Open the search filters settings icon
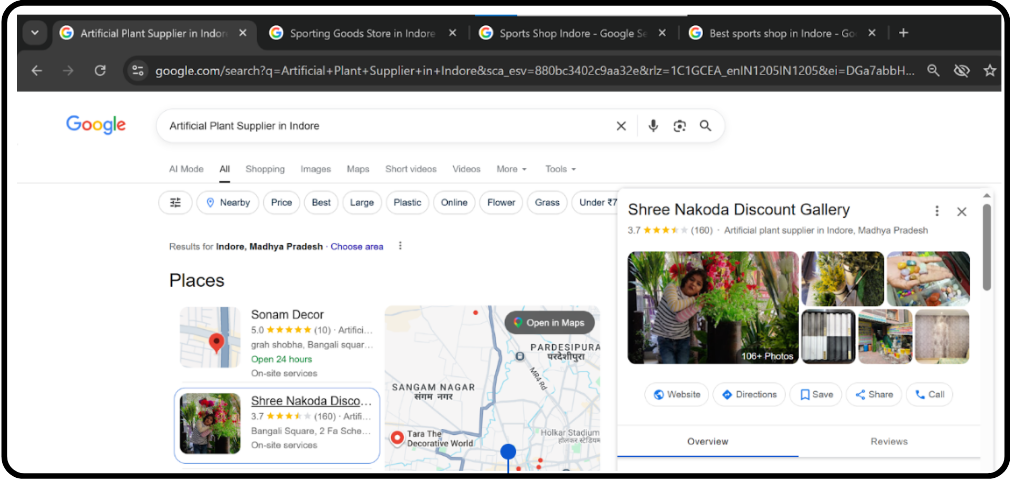This screenshot has height=480, width=1010. point(176,202)
